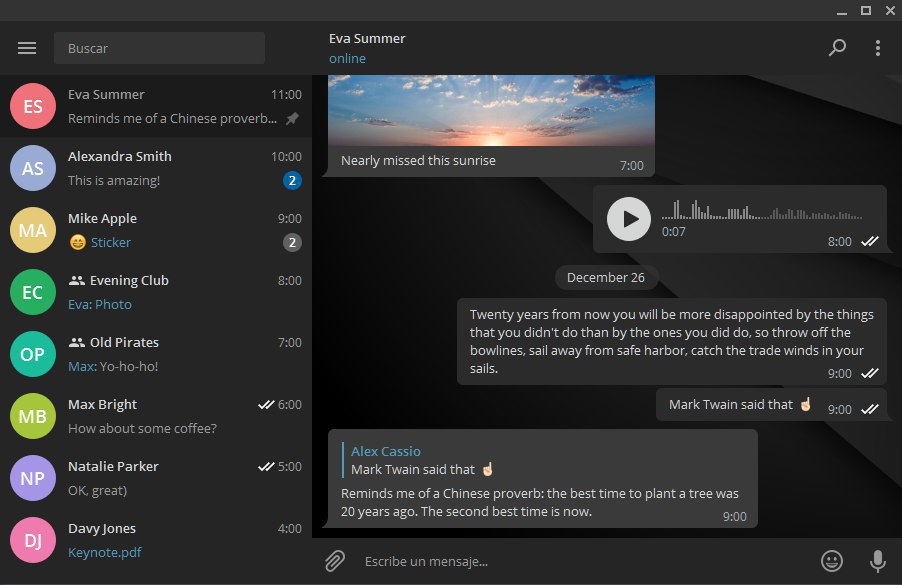Select the Eva Summer chat avatar ES
The height and width of the screenshot is (585, 902).
(33, 106)
